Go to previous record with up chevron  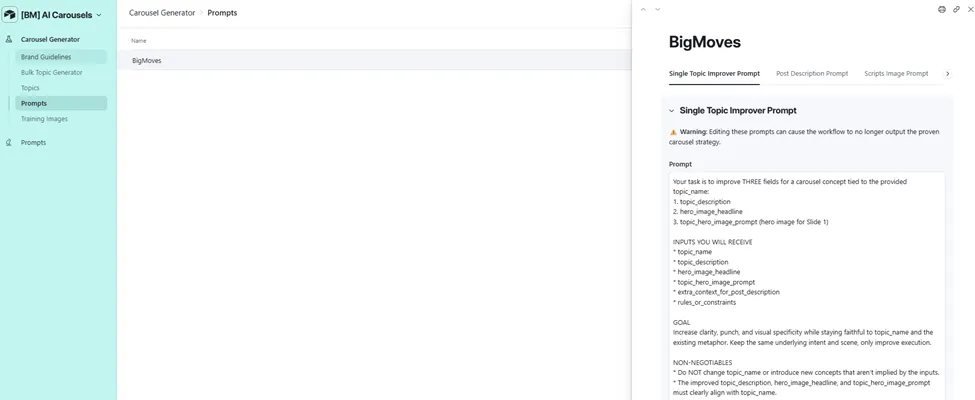[x=644, y=9]
